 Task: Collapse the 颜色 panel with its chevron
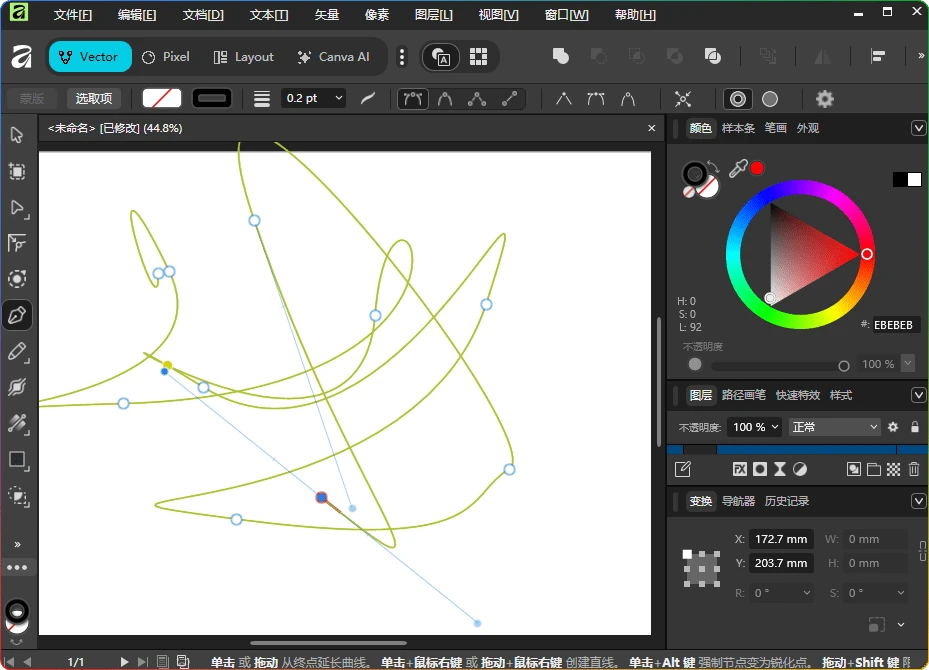(918, 128)
